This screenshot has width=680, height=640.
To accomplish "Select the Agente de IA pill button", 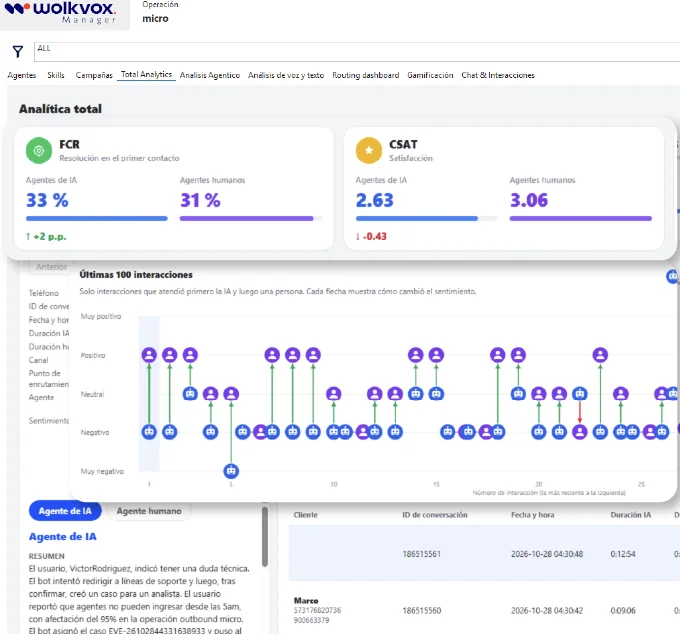I will pos(65,511).
